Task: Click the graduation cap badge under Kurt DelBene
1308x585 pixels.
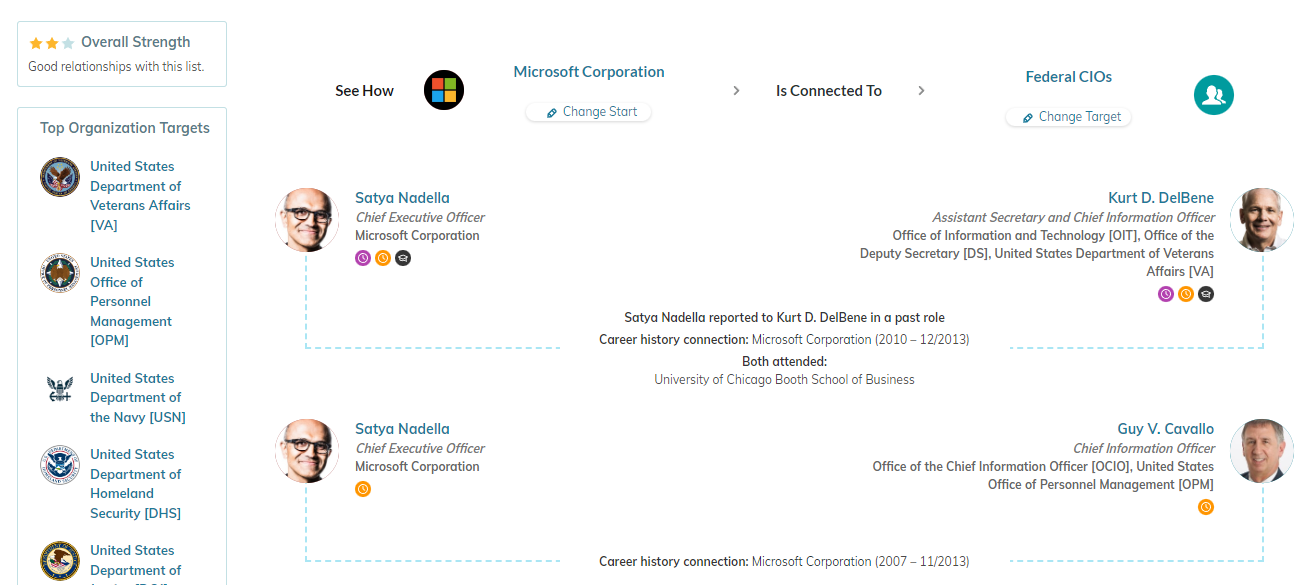Action: (x=1206, y=293)
